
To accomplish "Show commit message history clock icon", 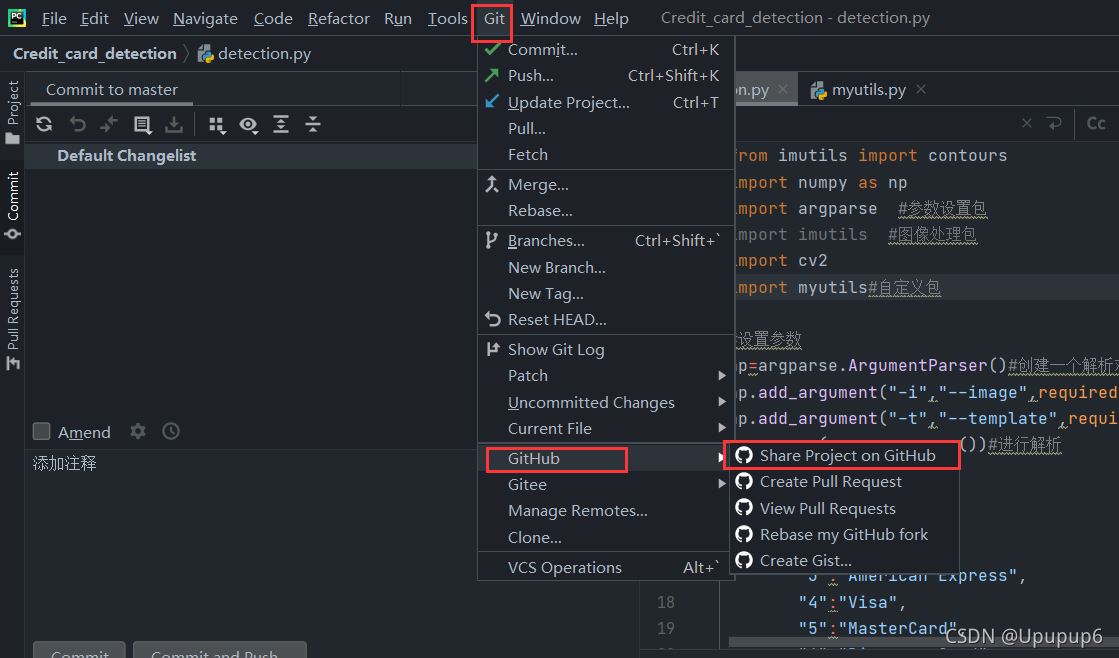I will click(x=171, y=431).
